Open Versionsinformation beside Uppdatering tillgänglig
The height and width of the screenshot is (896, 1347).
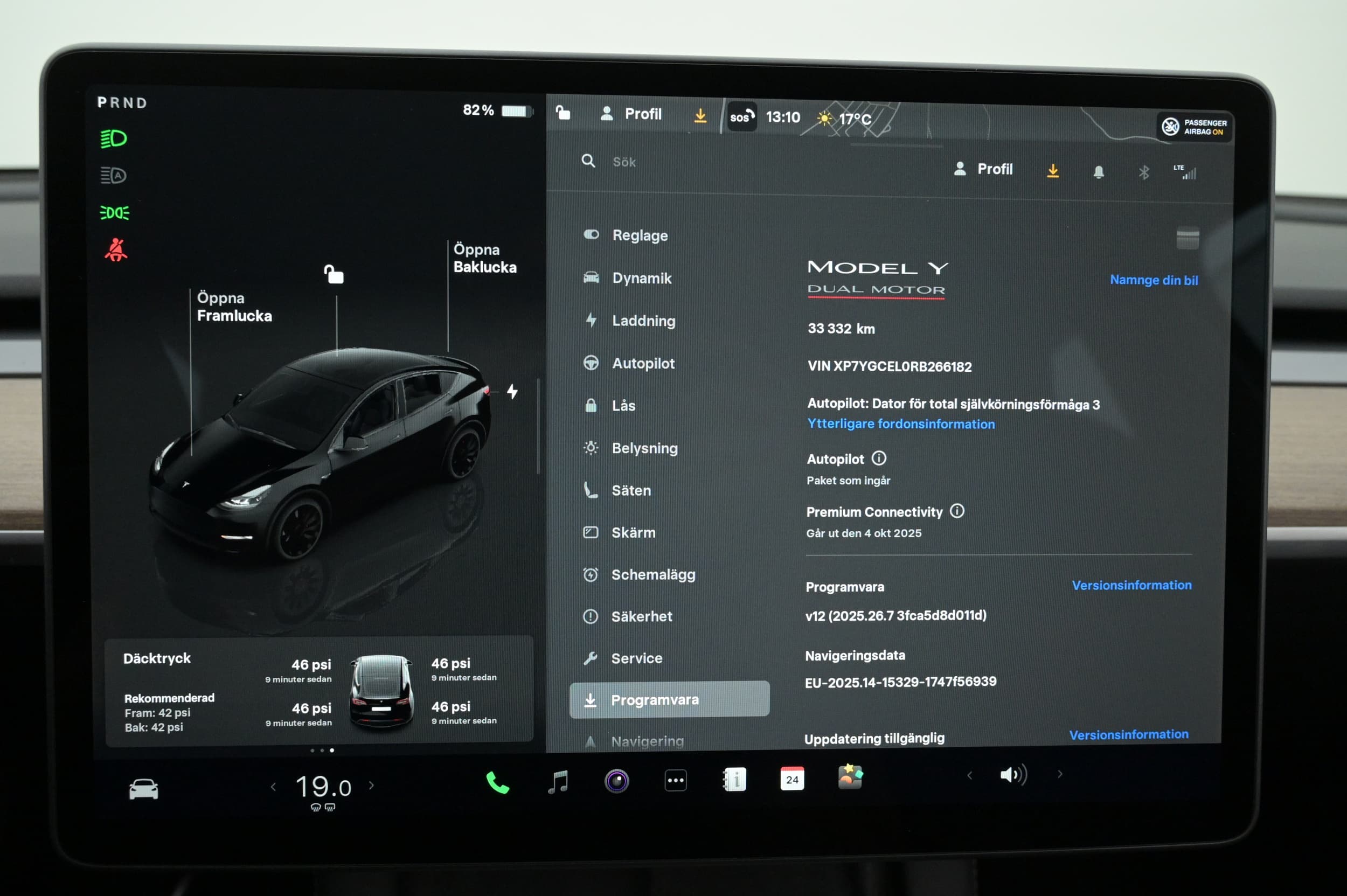[x=1129, y=735]
